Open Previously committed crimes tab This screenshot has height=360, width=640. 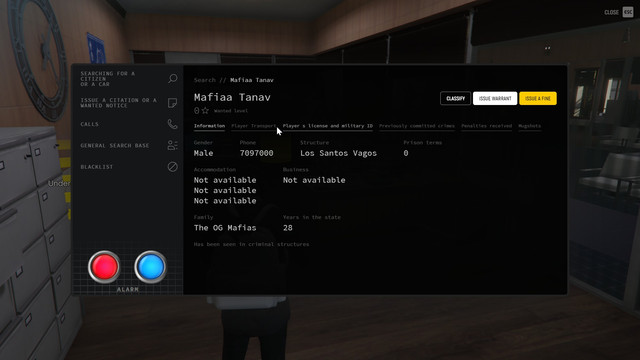tap(417, 126)
